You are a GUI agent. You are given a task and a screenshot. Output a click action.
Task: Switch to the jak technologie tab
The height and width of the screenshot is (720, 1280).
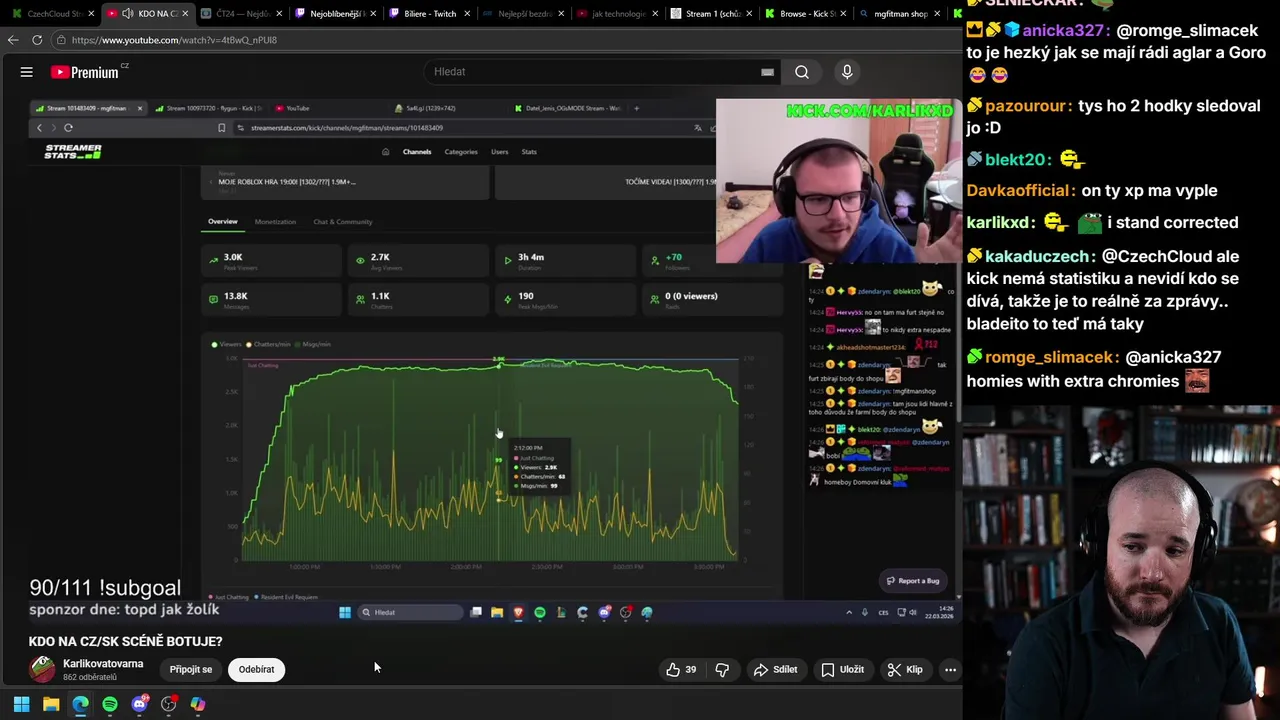[x=616, y=14]
